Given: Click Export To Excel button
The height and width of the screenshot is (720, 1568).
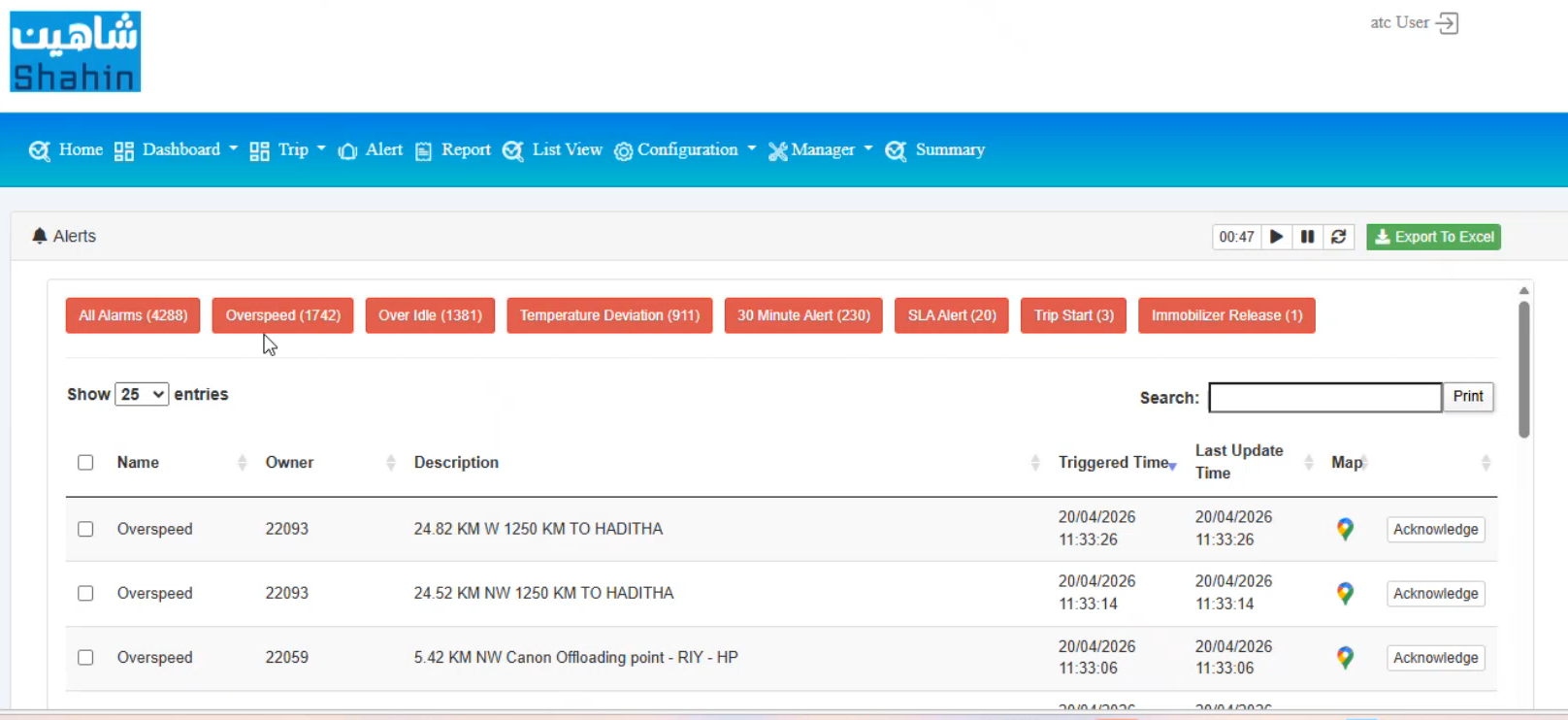Looking at the screenshot, I should pyautogui.click(x=1433, y=237).
